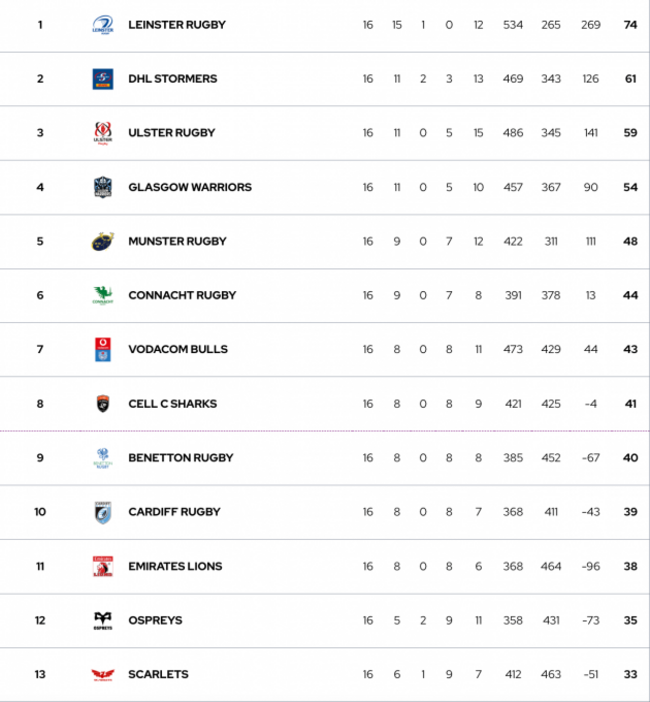
Task: Open the Leinster Rugby team name link
Action: click(x=177, y=25)
